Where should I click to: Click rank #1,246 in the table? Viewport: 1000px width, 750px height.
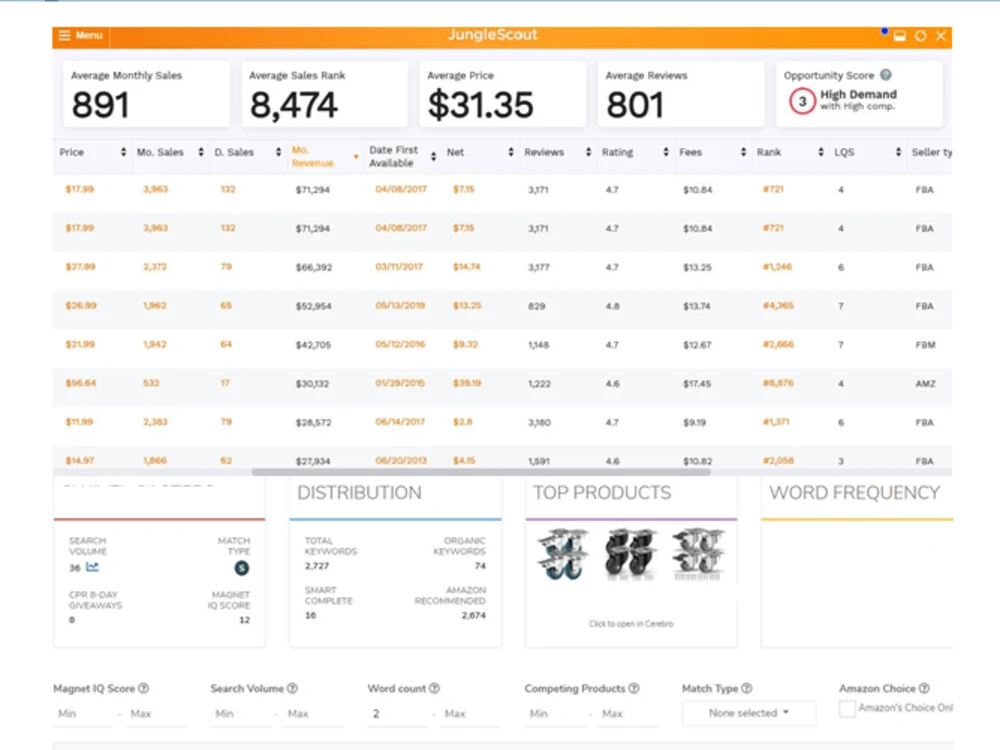click(777, 267)
